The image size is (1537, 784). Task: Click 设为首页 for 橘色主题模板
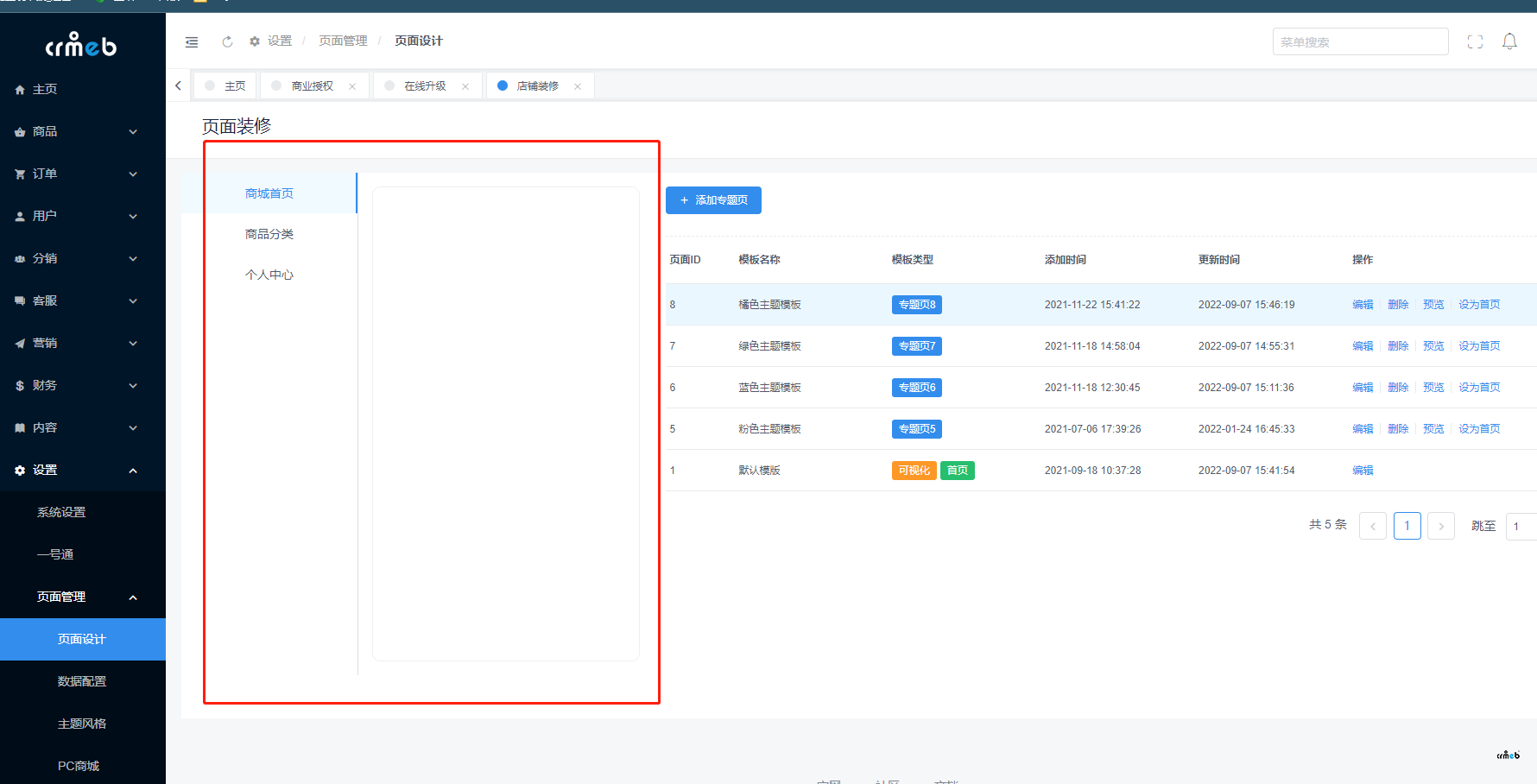coord(1479,305)
